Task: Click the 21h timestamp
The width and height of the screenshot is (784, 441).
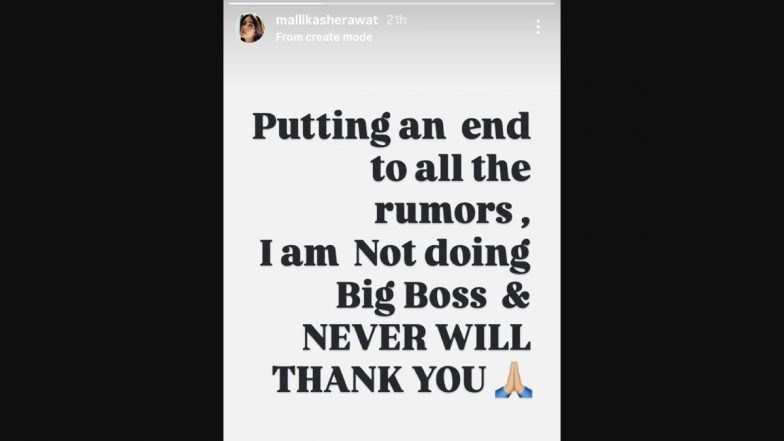Action: [x=396, y=20]
